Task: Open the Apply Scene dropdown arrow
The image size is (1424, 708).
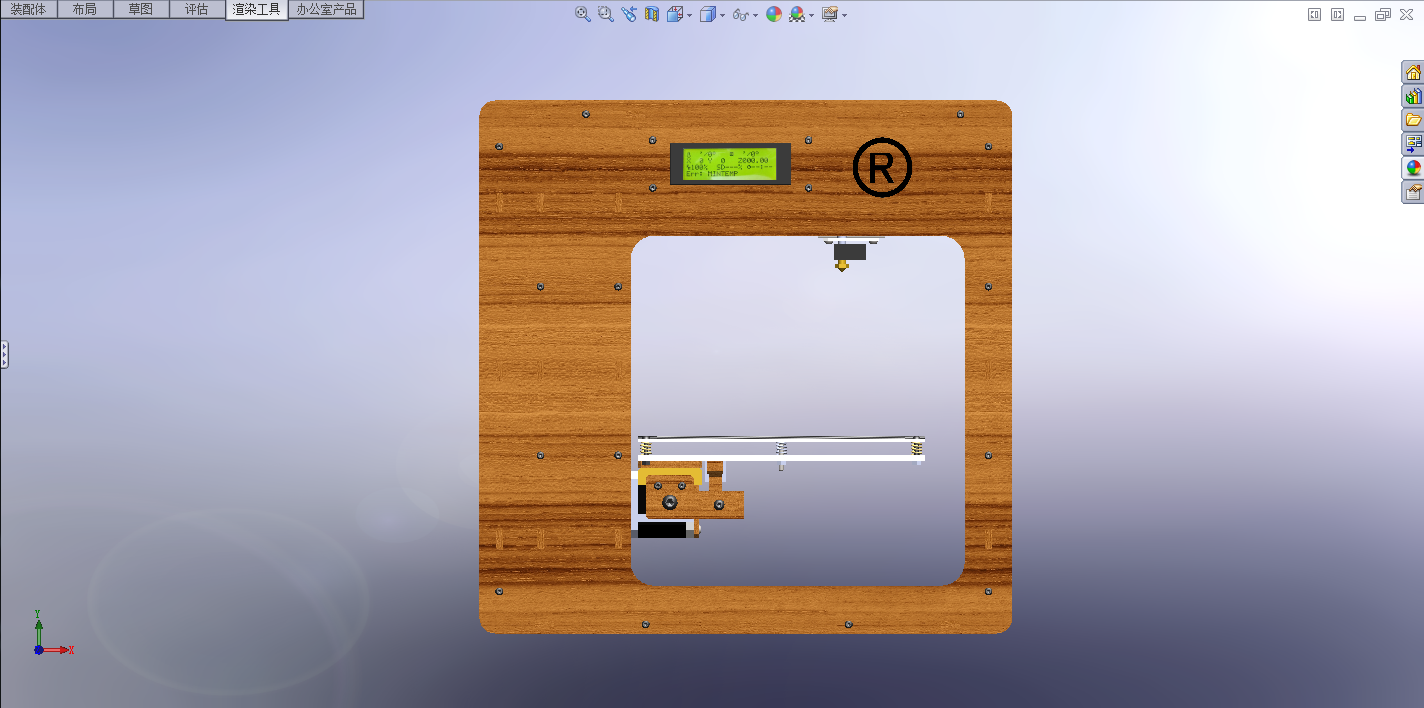Action: [x=812, y=15]
